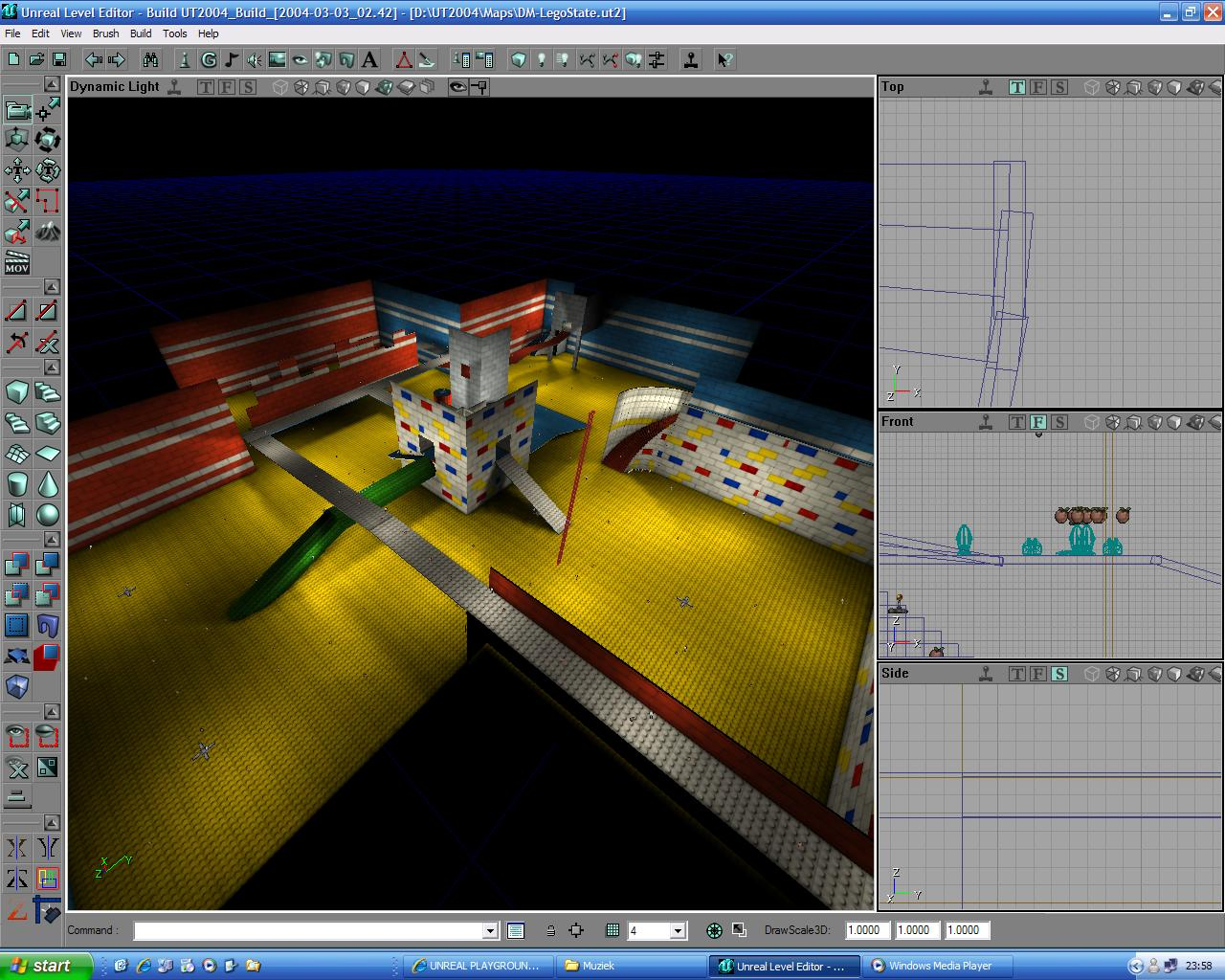
Task: Toggle the eye show-flags icon in the viewport header
Action: [457, 87]
